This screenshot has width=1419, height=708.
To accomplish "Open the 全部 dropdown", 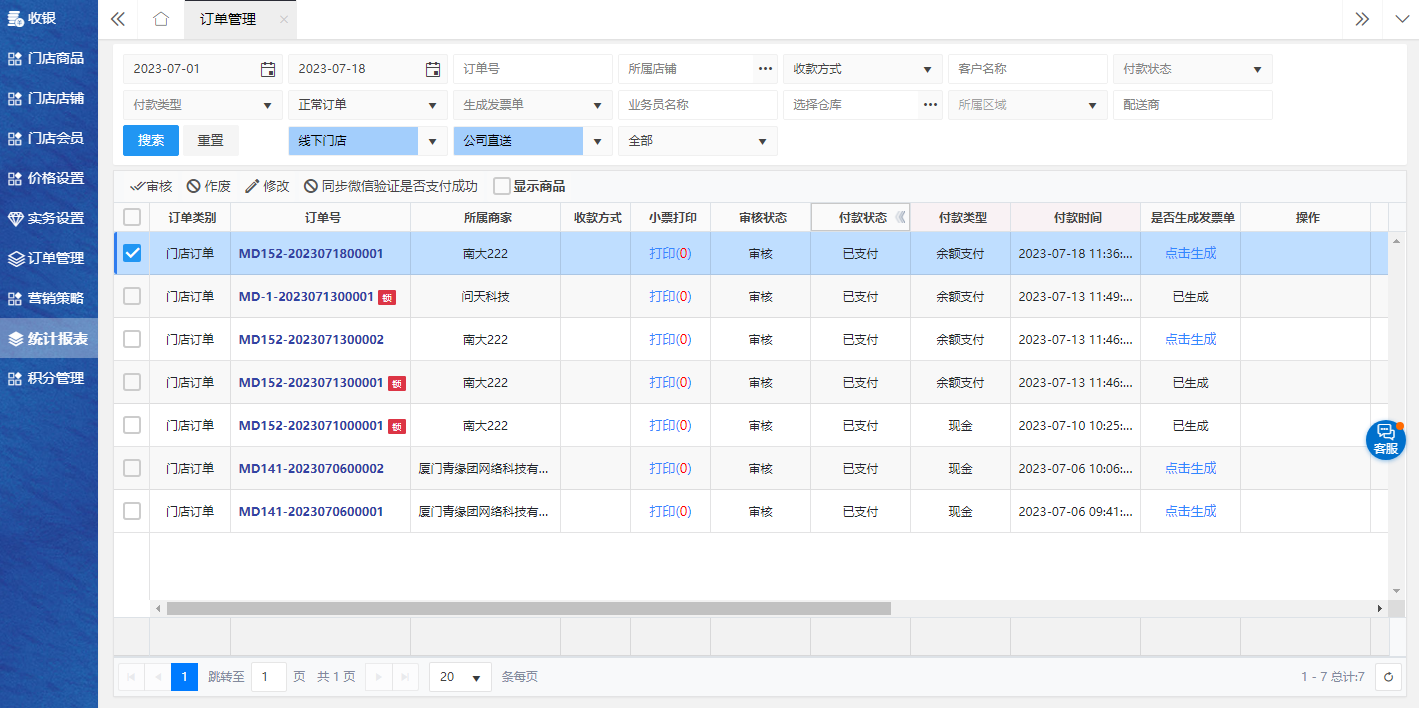I will [698, 141].
